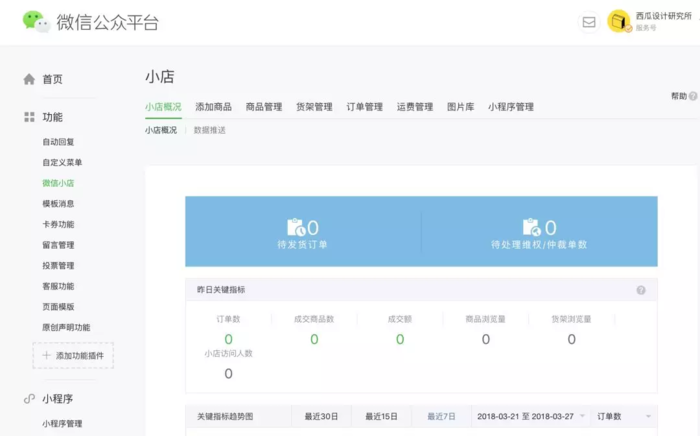The image size is (700, 436).
Task: Click the 昨日关键指标 heading
Action: click(x=221, y=290)
